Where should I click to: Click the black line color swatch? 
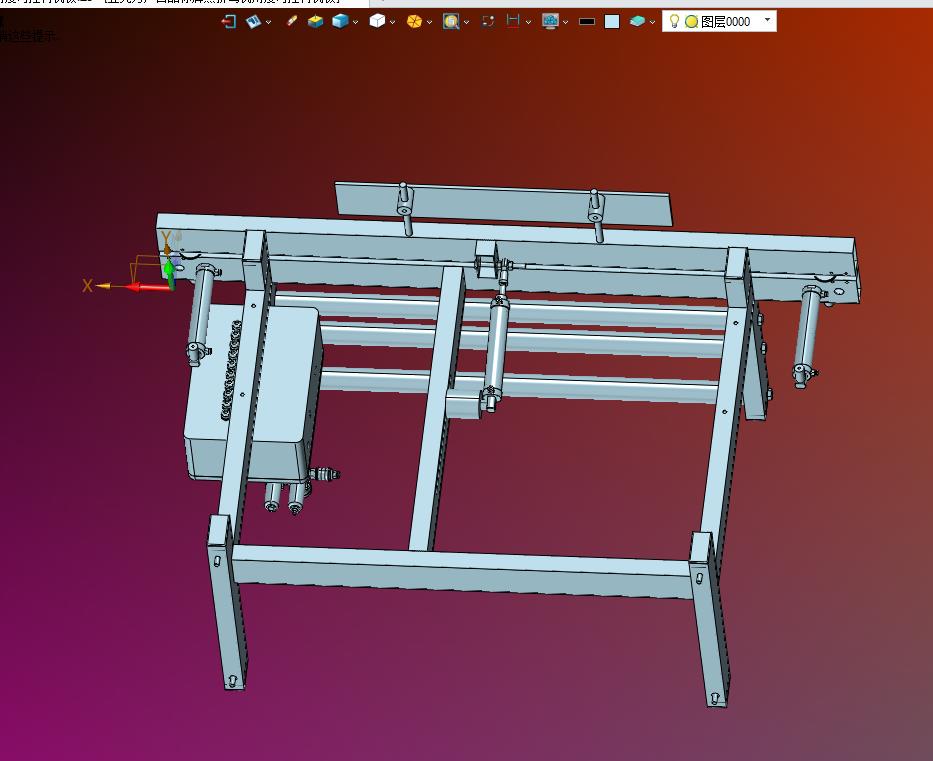[x=587, y=21]
